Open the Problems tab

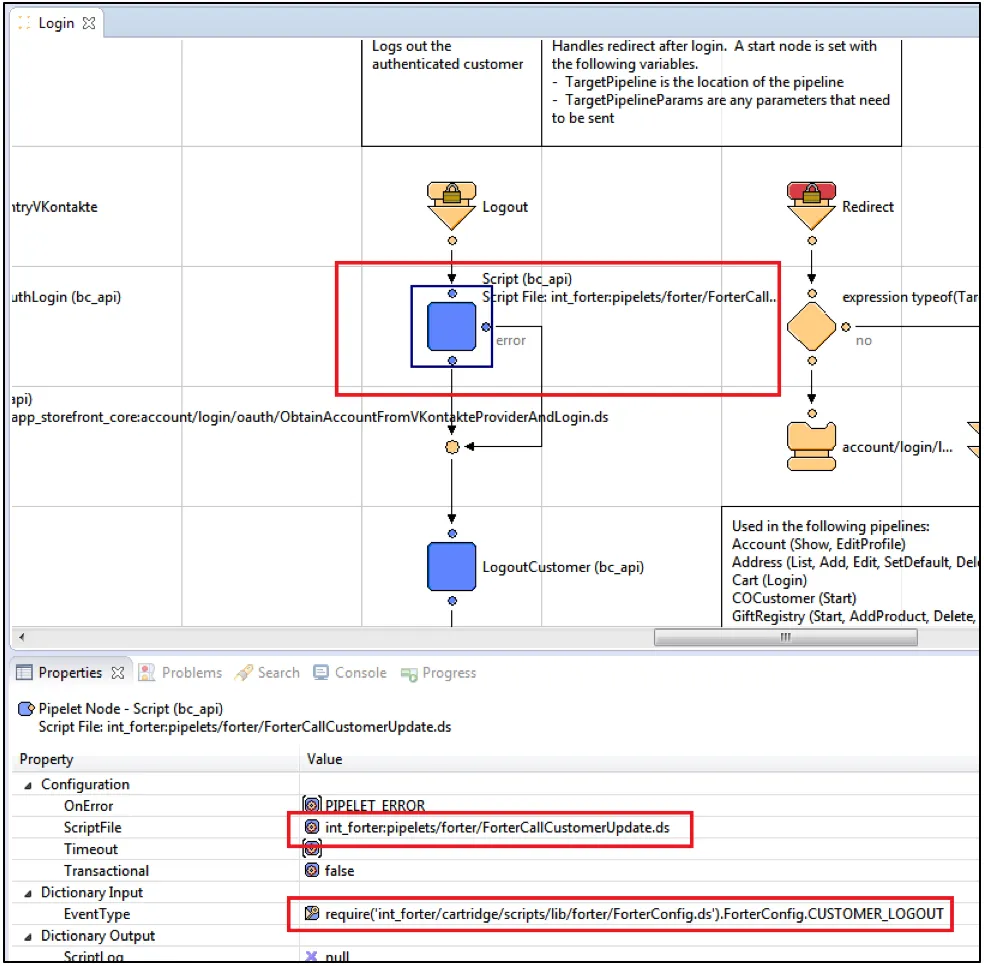pos(181,673)
